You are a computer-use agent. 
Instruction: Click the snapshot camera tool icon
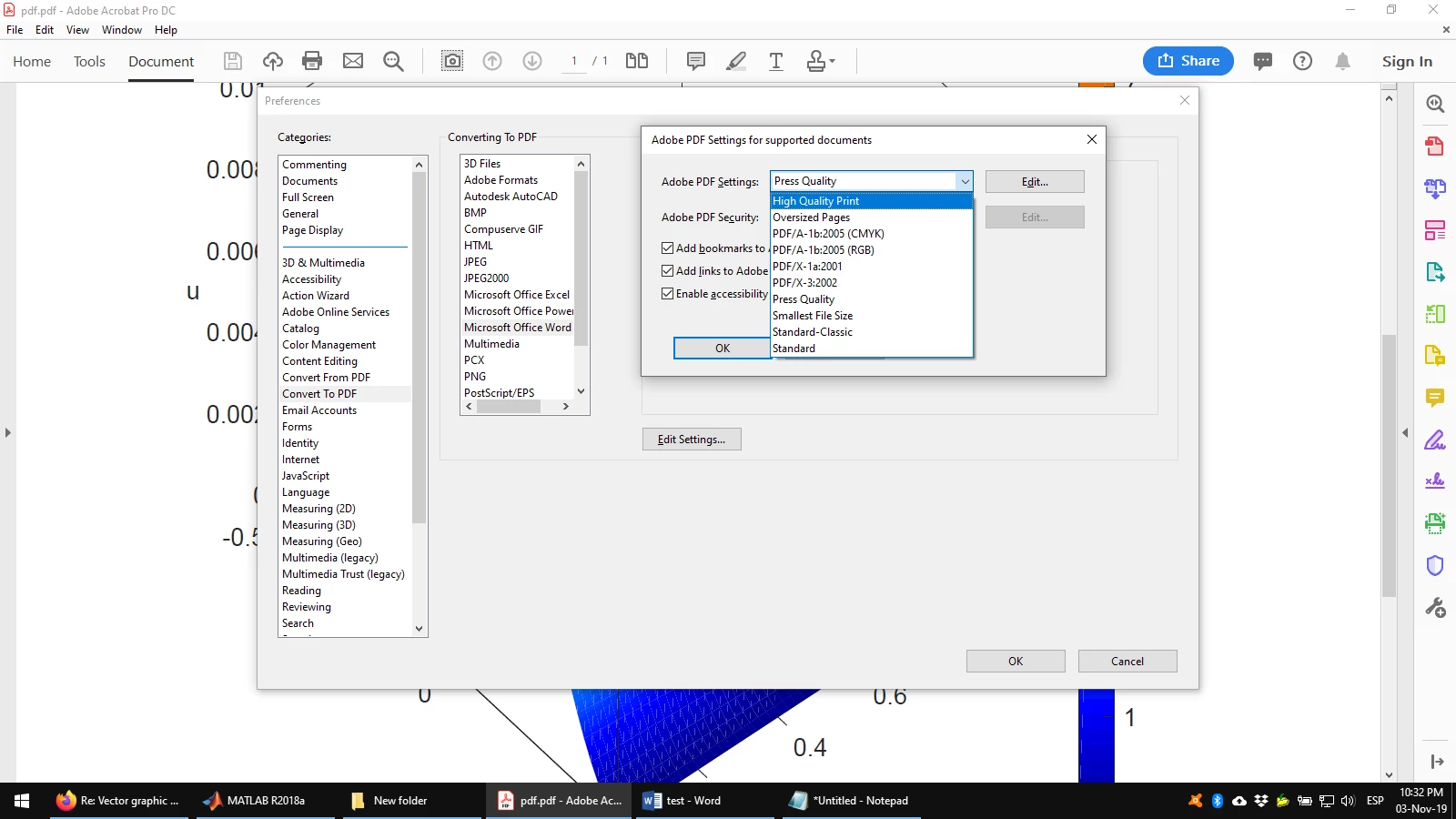(452, 61)
